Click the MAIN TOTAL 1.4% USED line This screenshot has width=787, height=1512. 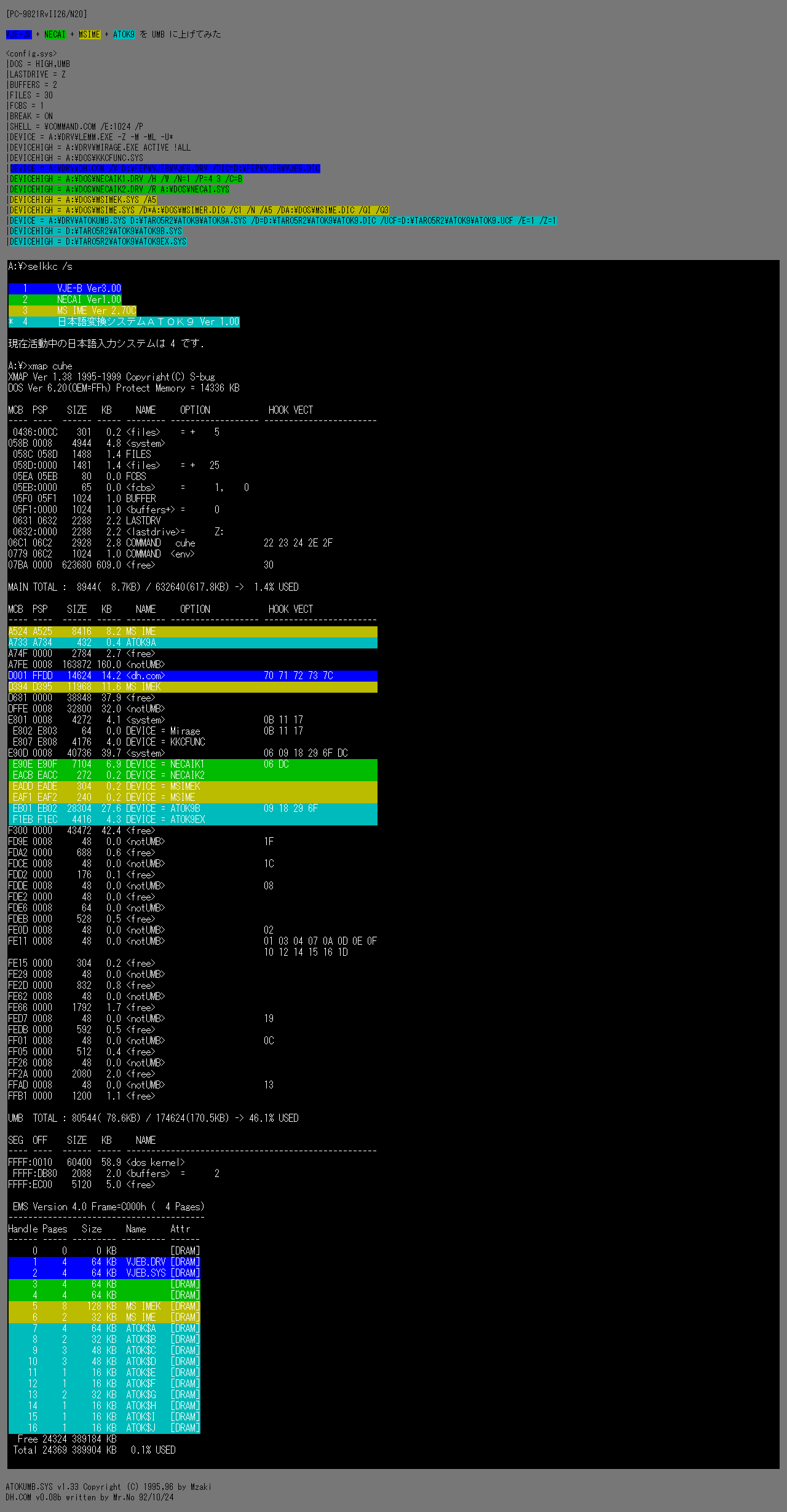pyautogui.click(x=153, y=588)
